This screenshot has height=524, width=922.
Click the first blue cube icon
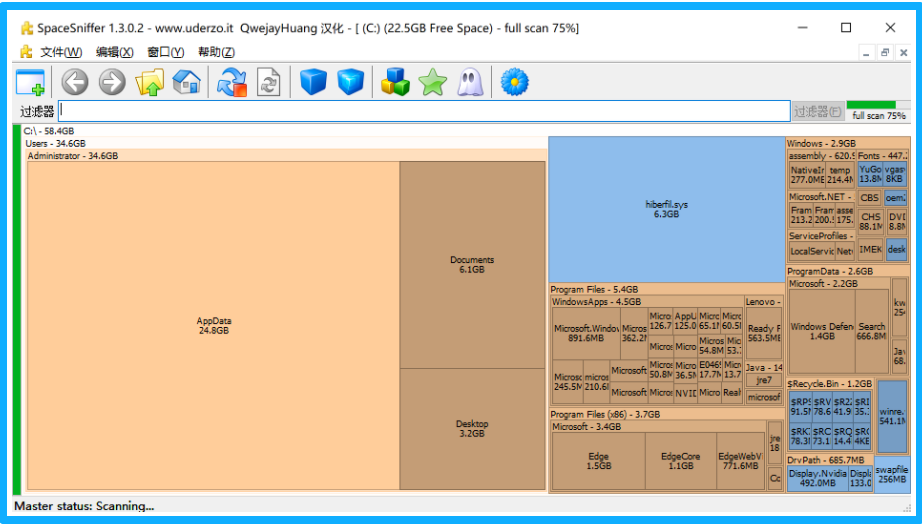(x=313, y=82)
